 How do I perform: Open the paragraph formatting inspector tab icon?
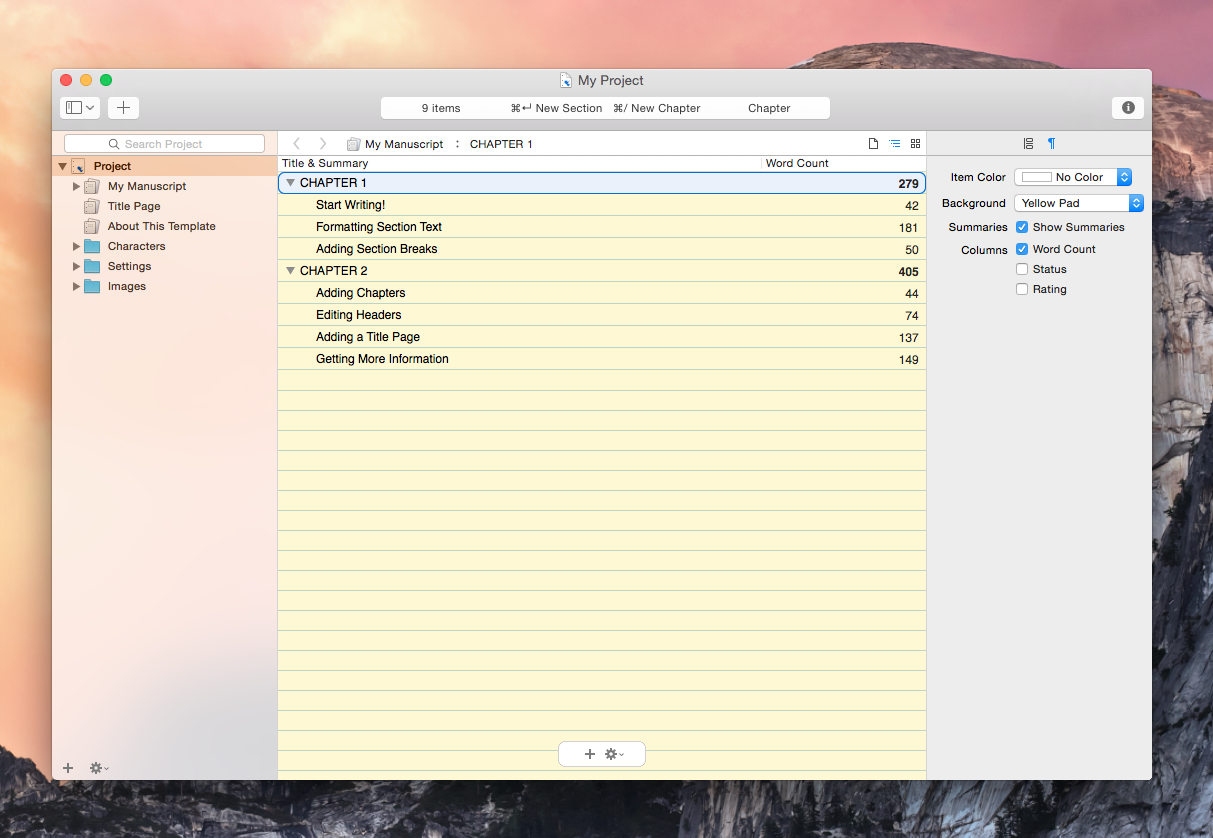[1051, 144]
